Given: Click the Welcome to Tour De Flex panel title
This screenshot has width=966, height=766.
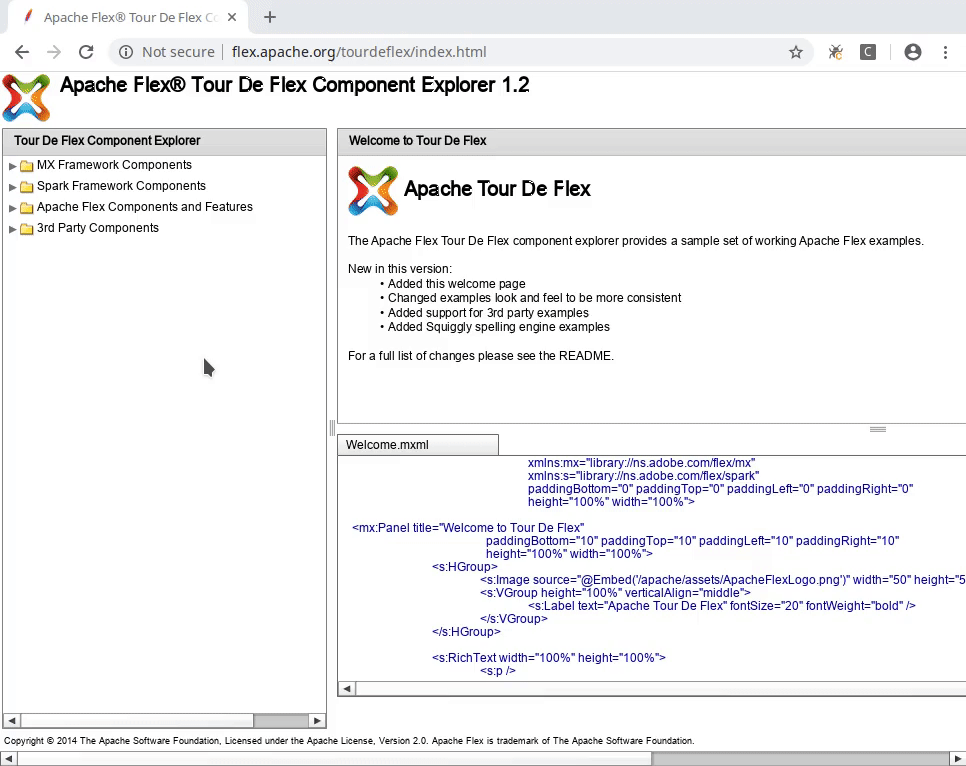Looking at the screenshot, I should 417,141.
